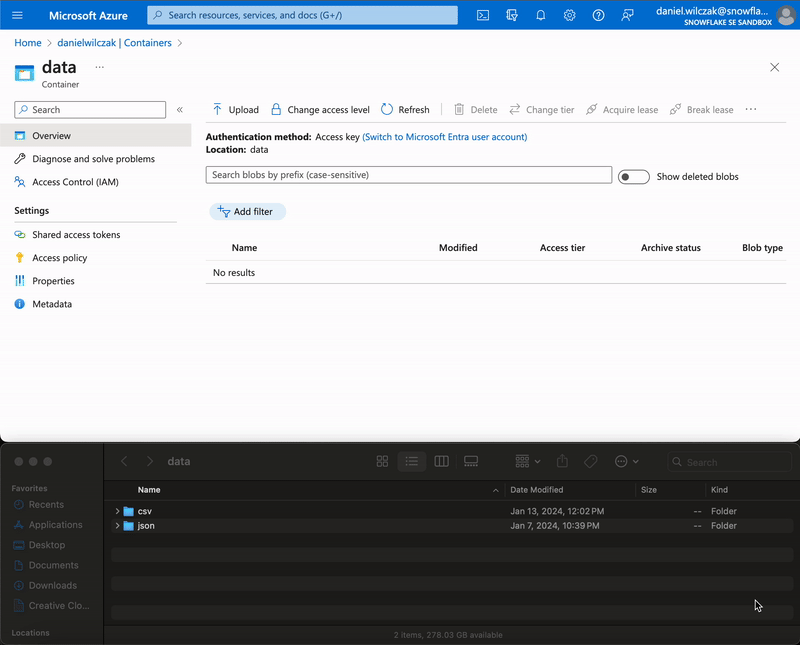The width and height of the screenshot is (800, 645).
Task: Switch Finder to list view
Action: coord(412,461)
